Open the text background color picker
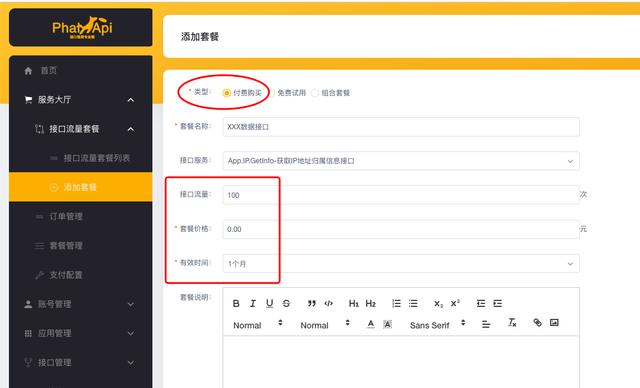Image resolution: width=640 pixels, height=388 pixels. [x=387, y=324]
